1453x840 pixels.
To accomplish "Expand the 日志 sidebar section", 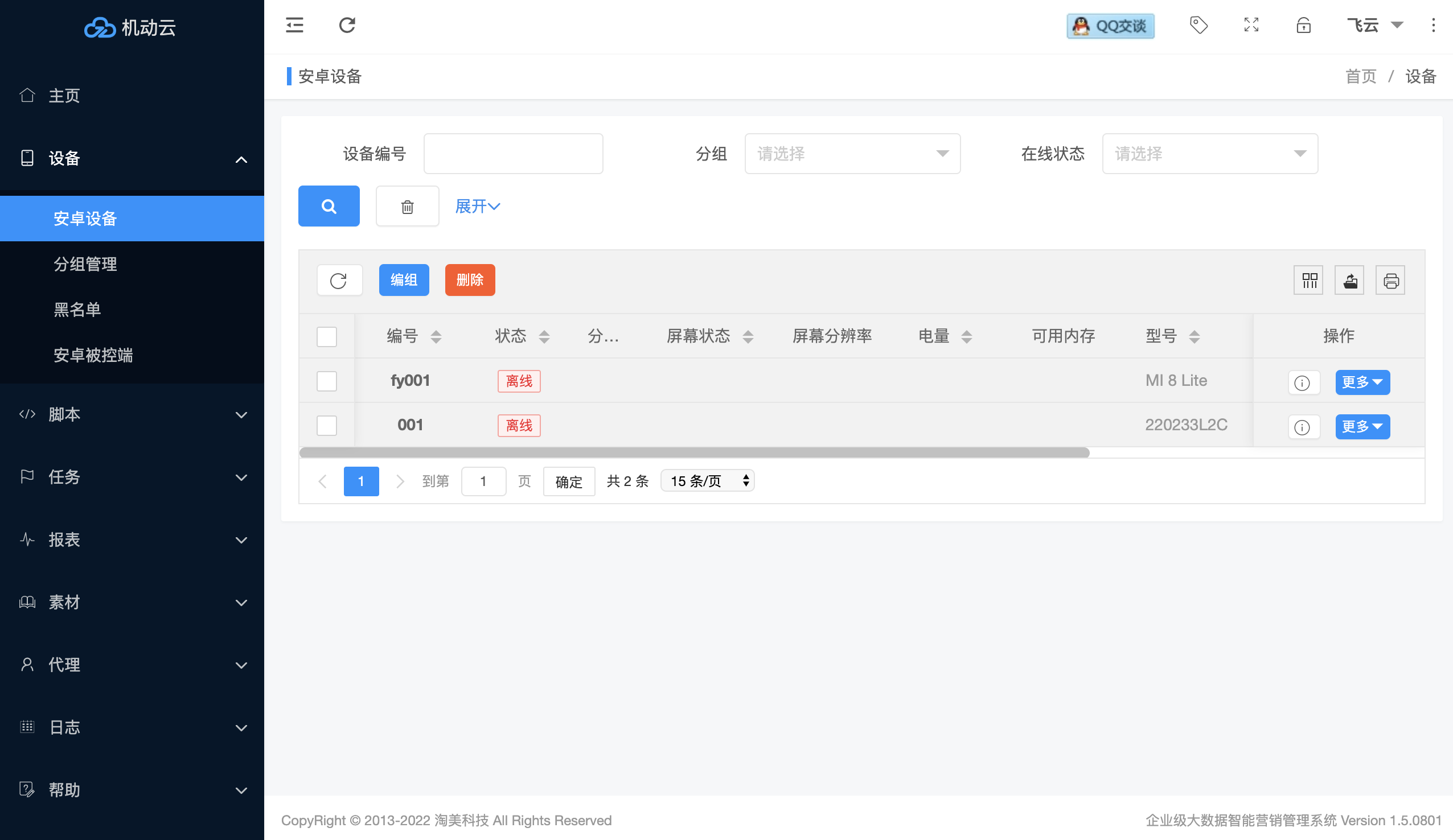I will (x=132, y=727).
